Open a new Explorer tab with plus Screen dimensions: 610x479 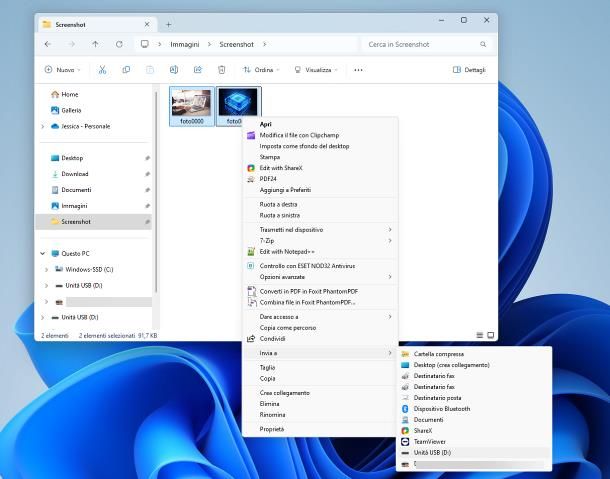pos(168,25)
